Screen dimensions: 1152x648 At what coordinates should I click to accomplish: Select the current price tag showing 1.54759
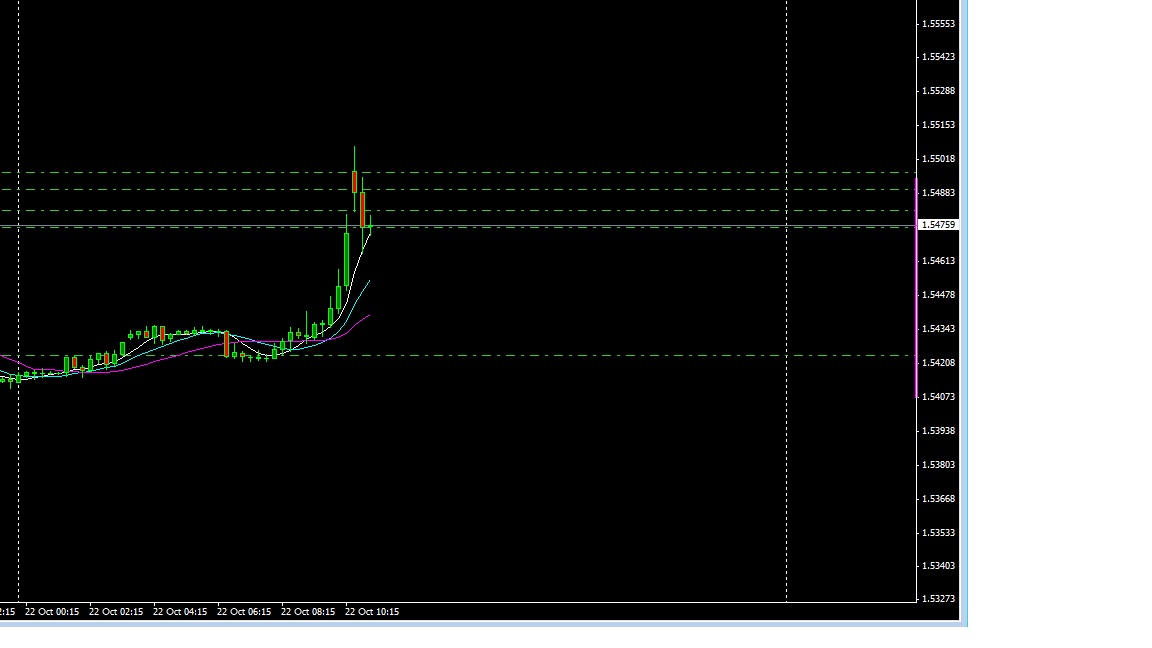(x=937, y=225)
